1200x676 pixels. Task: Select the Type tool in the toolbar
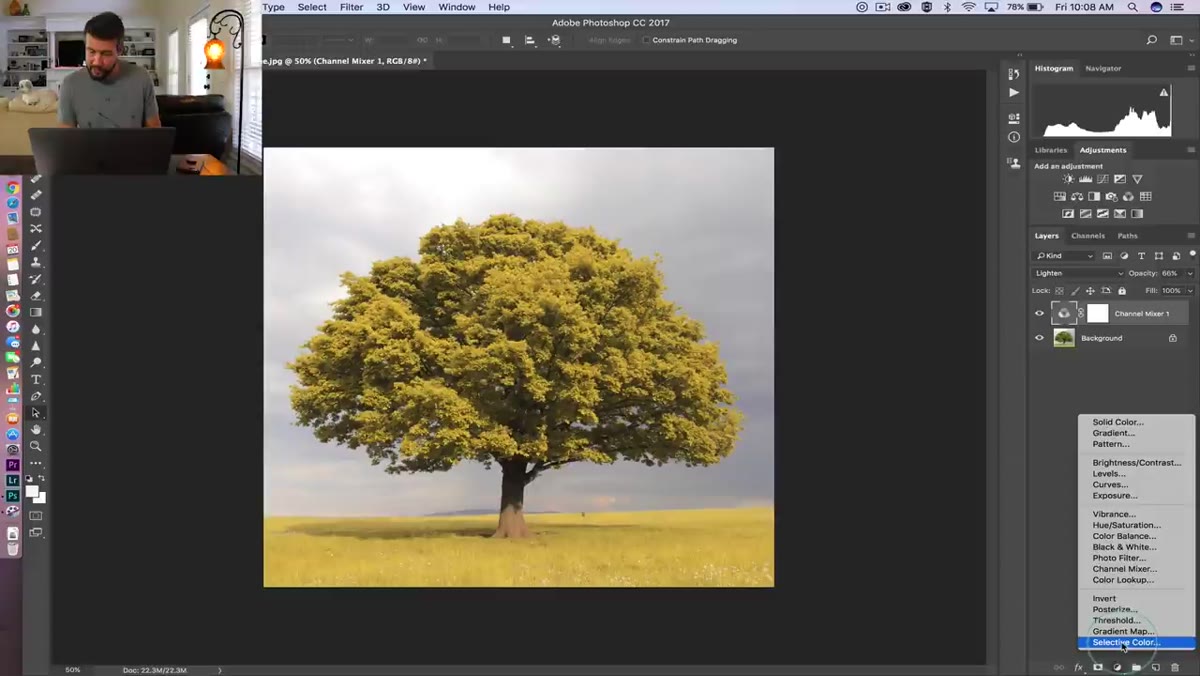point(36,379)
